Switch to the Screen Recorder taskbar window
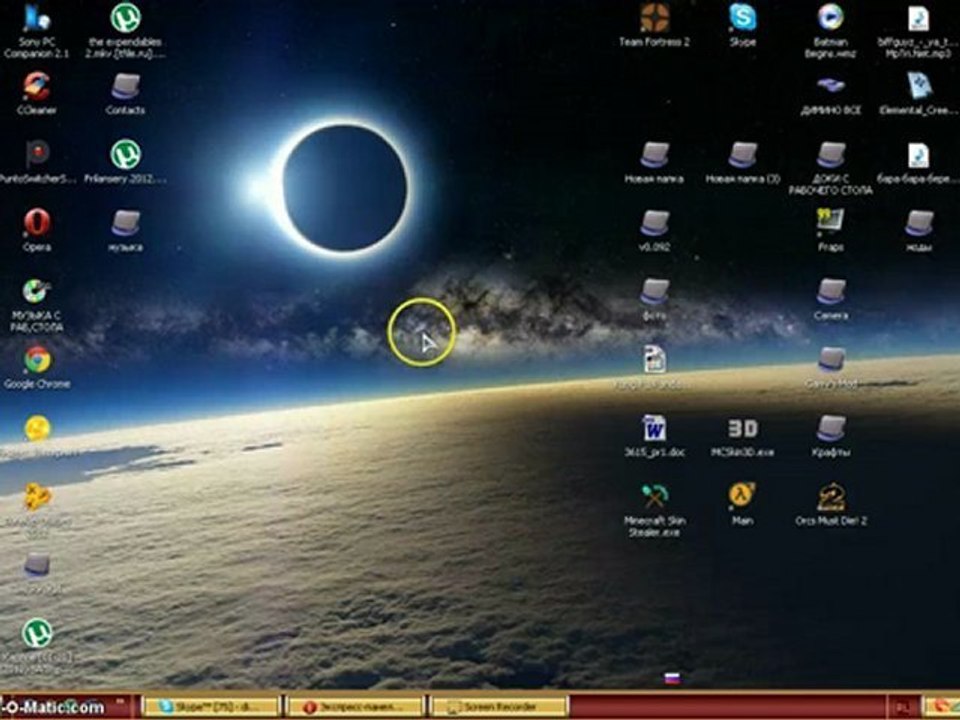 [499, 707]
